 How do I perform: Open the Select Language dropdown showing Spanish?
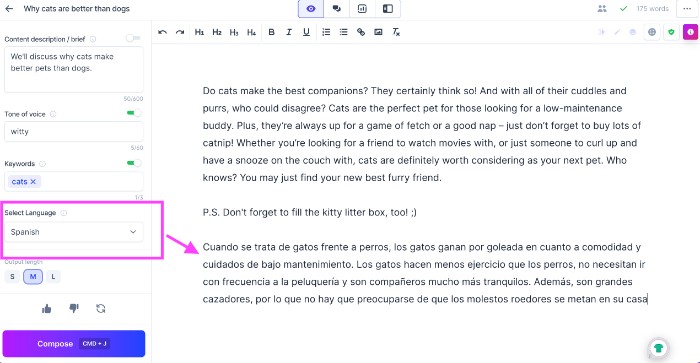click(x=74, y=232)
